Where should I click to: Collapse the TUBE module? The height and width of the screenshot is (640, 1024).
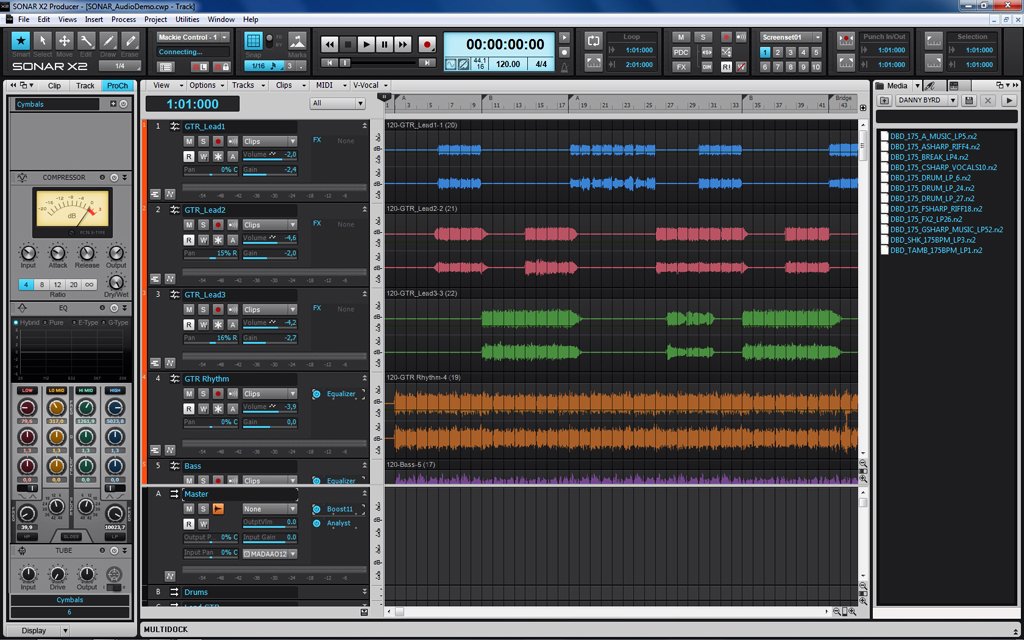[x=124, y=551]
